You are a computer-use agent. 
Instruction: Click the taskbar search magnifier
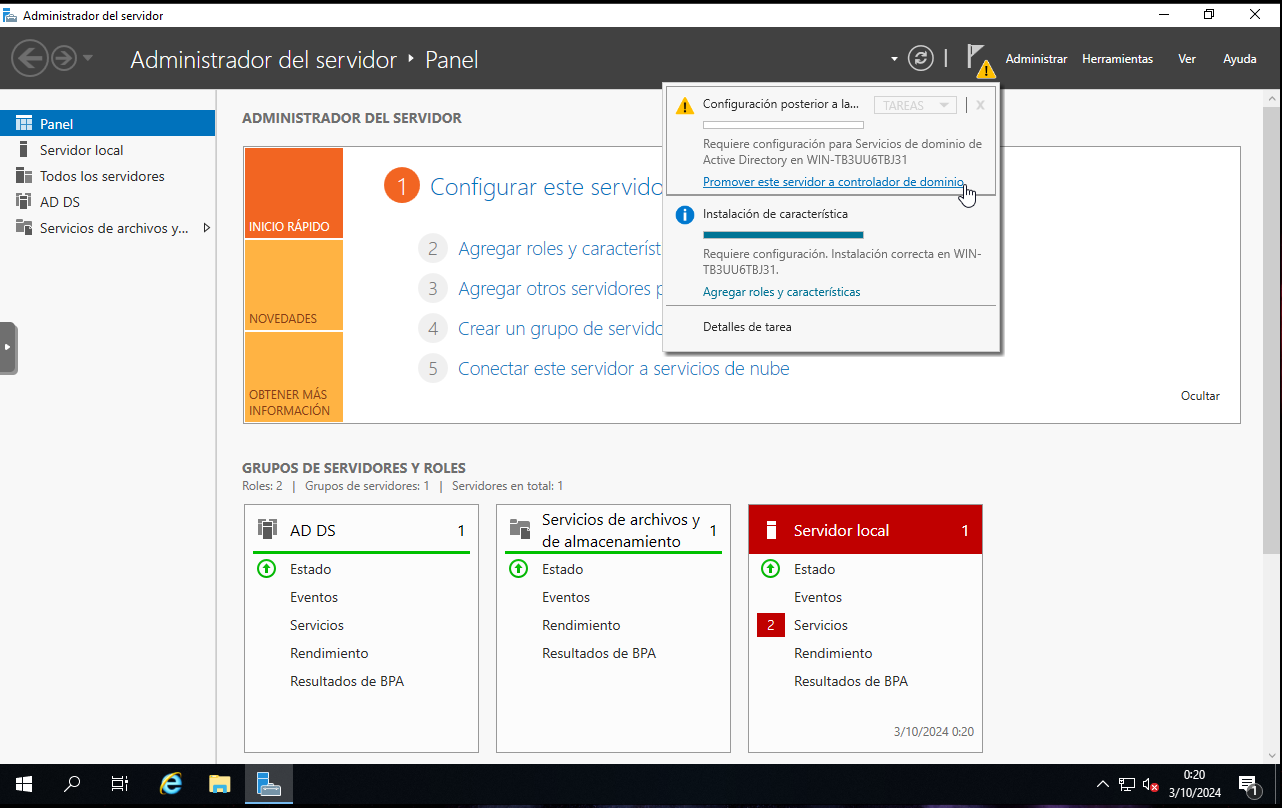coord(72,785)
